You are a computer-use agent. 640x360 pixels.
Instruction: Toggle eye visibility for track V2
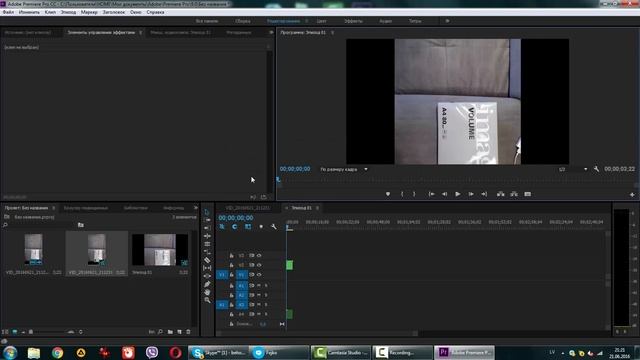click(x=259, y=265)
